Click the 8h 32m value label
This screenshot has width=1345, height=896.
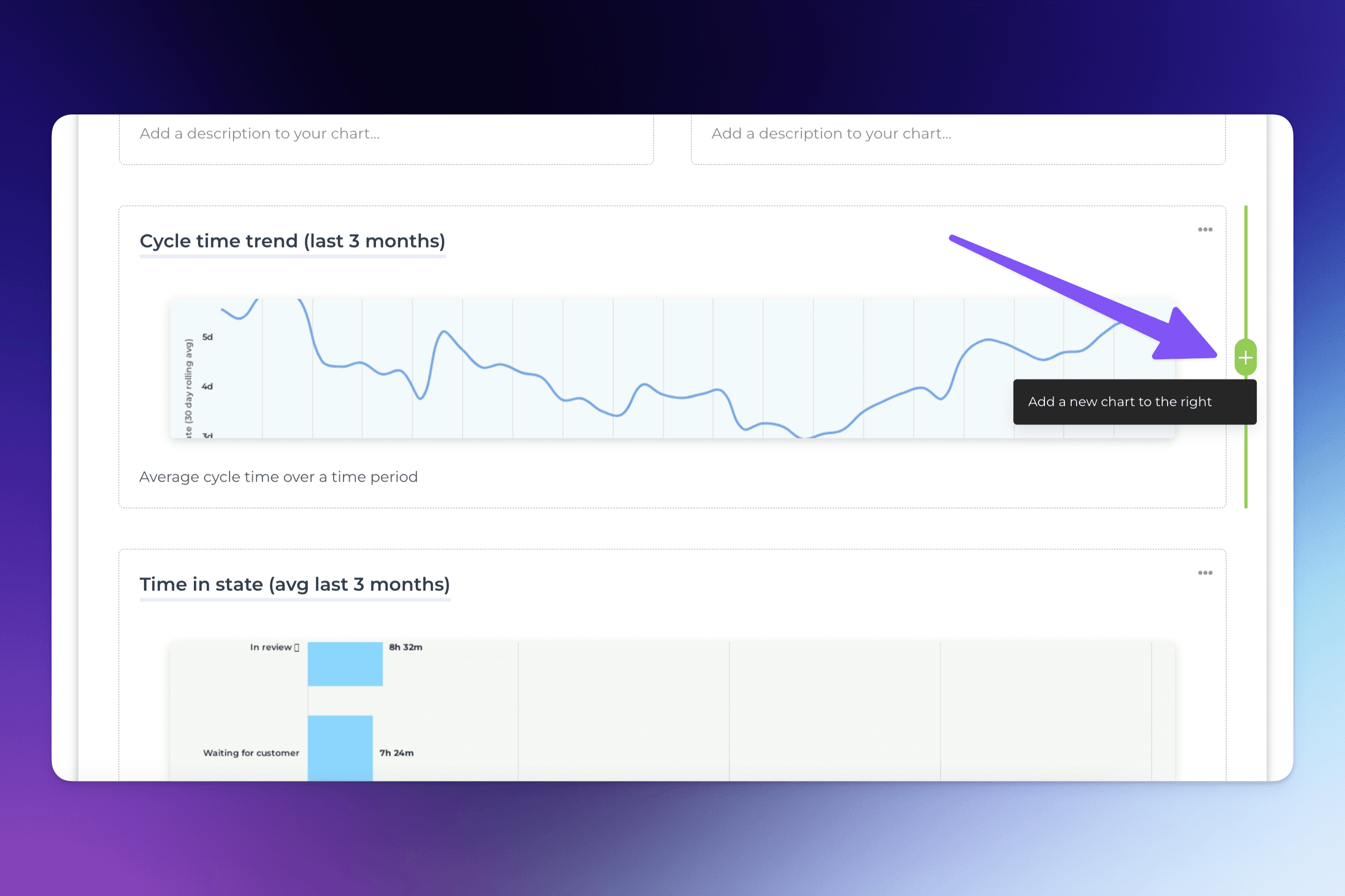[x=405, y=648]
